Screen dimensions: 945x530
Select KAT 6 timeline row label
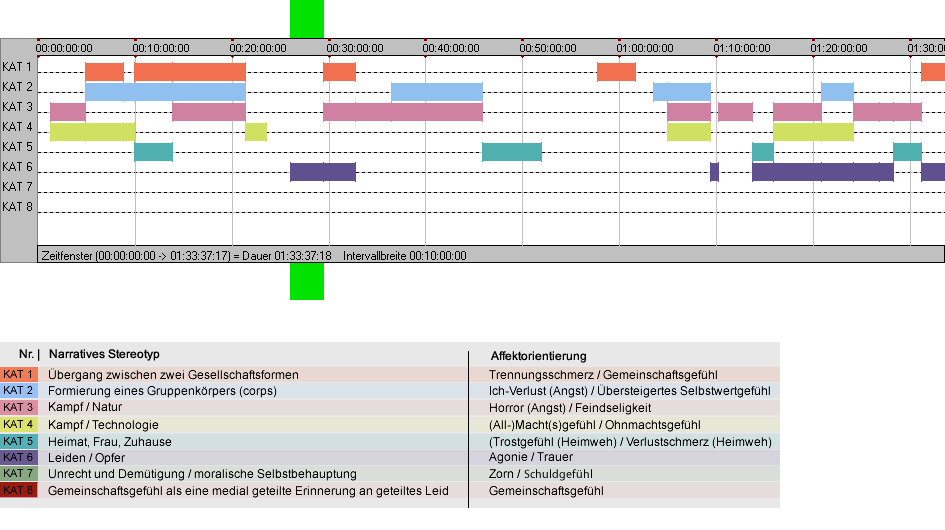[x=17, y=166]
